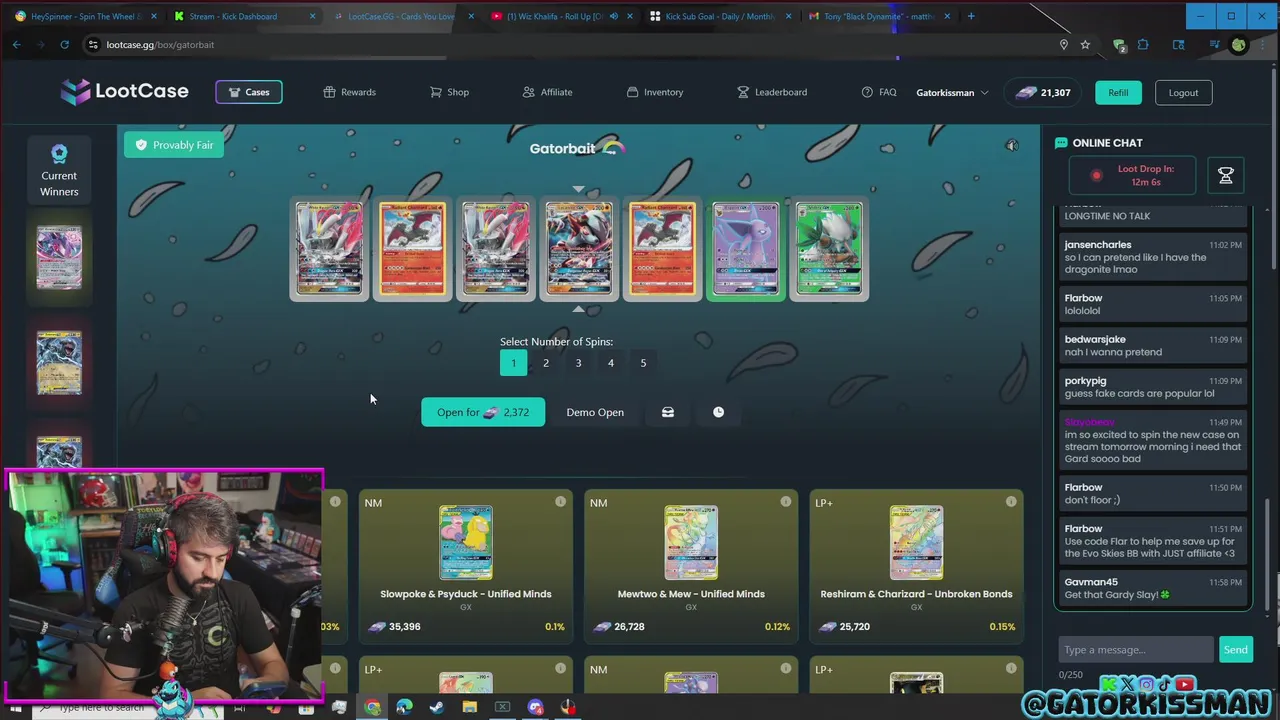Viewport: 1280px width, 720px height.
Task: Select 4 spins
Action: coord(611,363)
